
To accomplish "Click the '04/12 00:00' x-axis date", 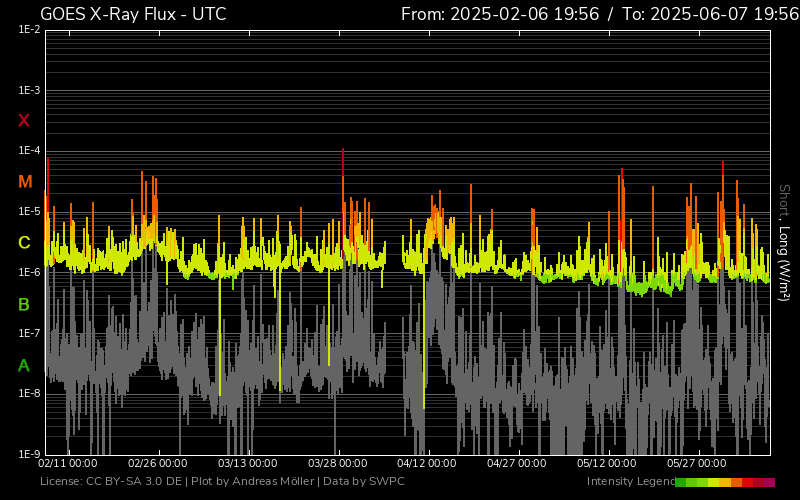I will click(x=427, y=463).
